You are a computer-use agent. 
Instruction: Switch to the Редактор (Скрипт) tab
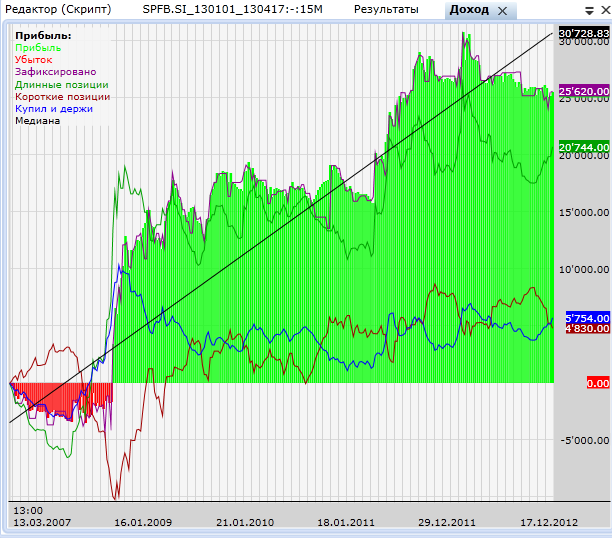[58, 9]
